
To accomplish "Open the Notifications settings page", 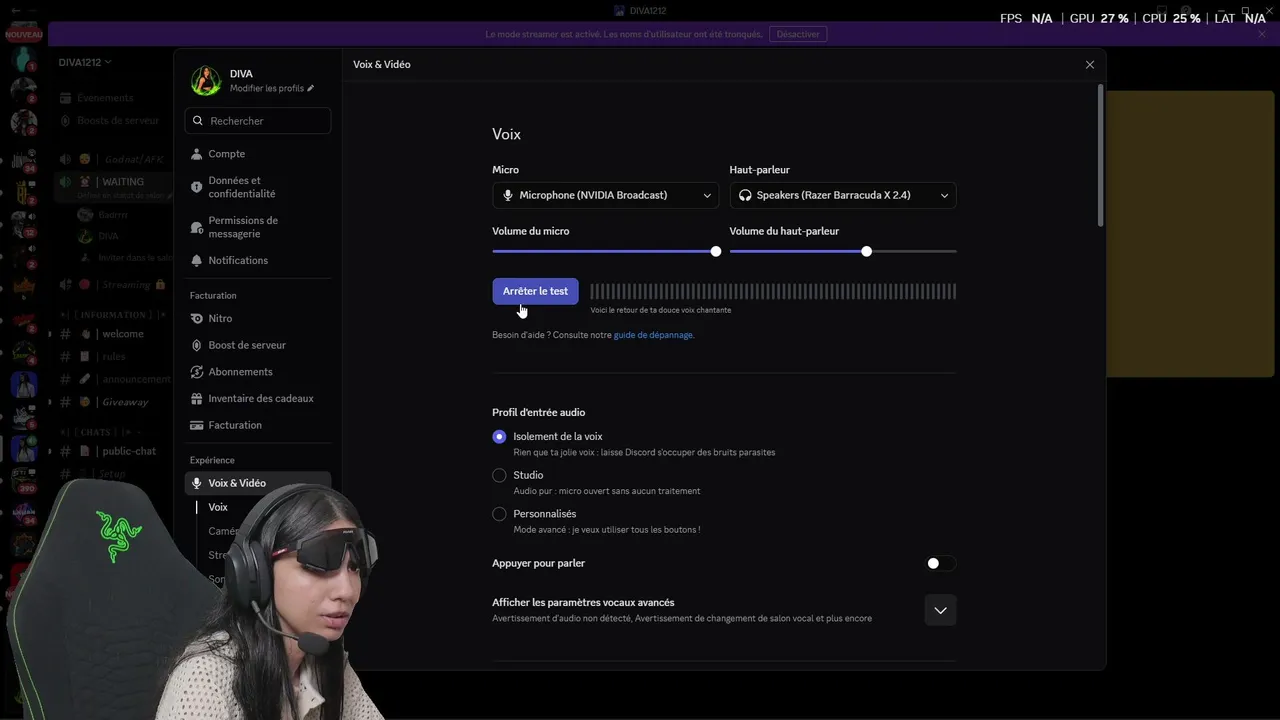I will pos(258,260).
